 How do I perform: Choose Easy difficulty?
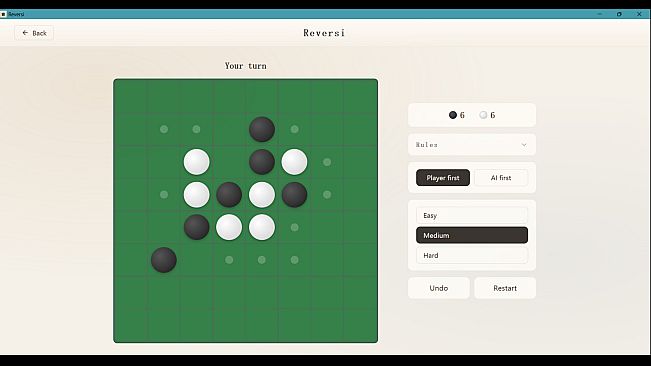(x=472, y=215)
